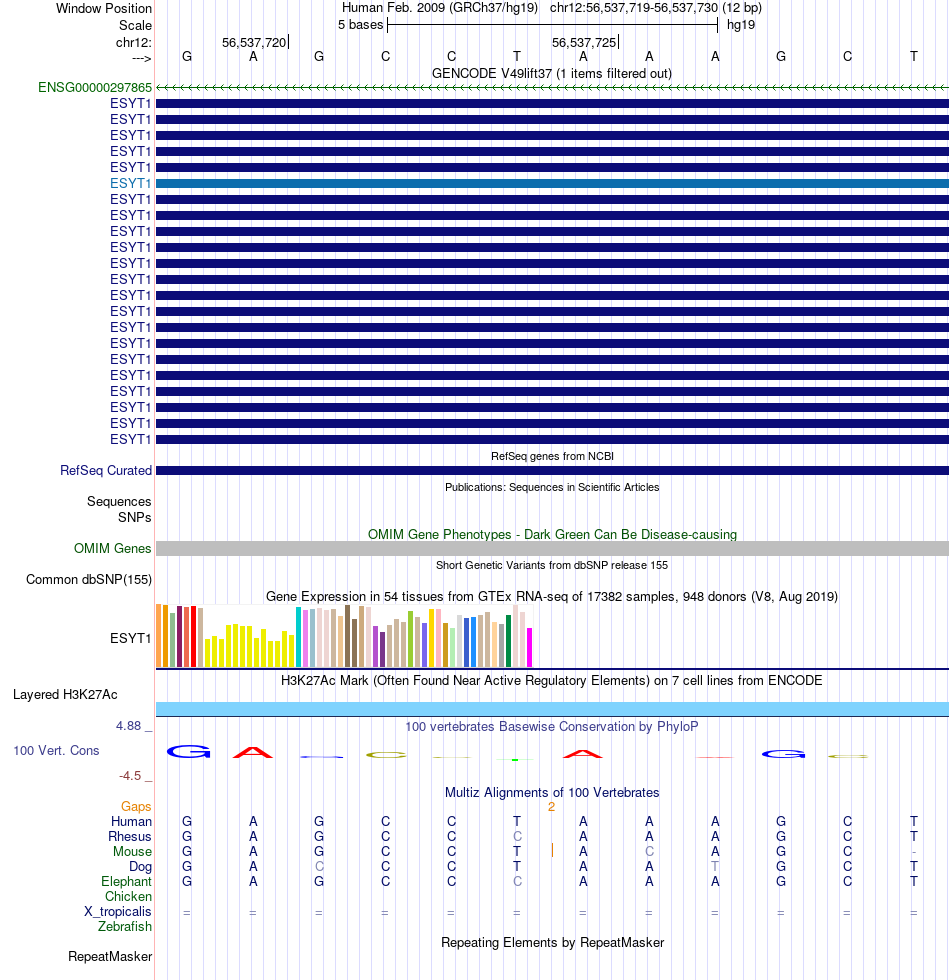Viewport: 950px width, 980px height.
Task: Open the H3K27Ac Mark track title
Action: click(x=552, y=680)
